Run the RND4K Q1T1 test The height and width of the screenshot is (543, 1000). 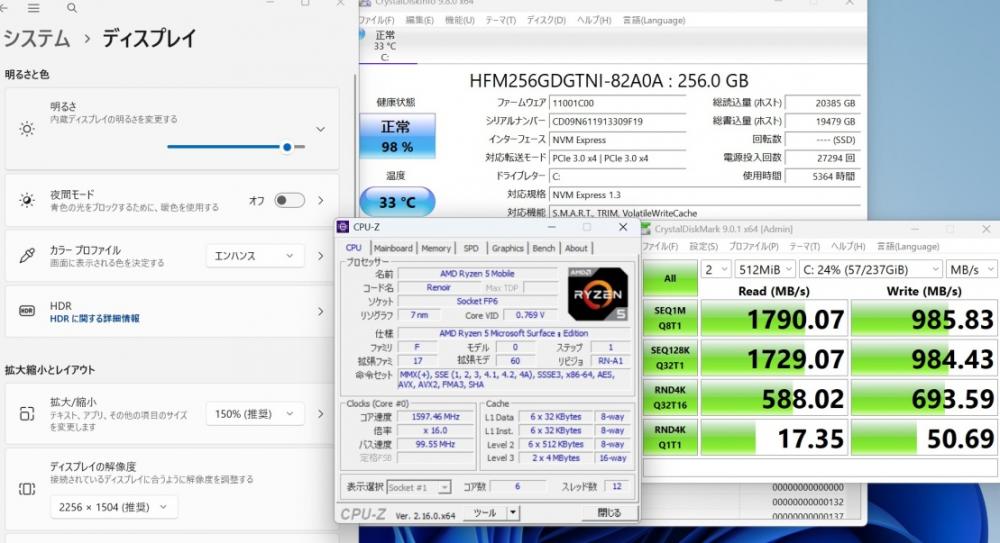[x=670, y=437]
